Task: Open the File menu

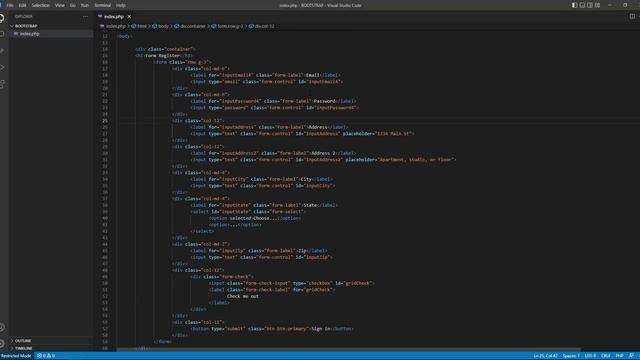Action: coord(10,5)
